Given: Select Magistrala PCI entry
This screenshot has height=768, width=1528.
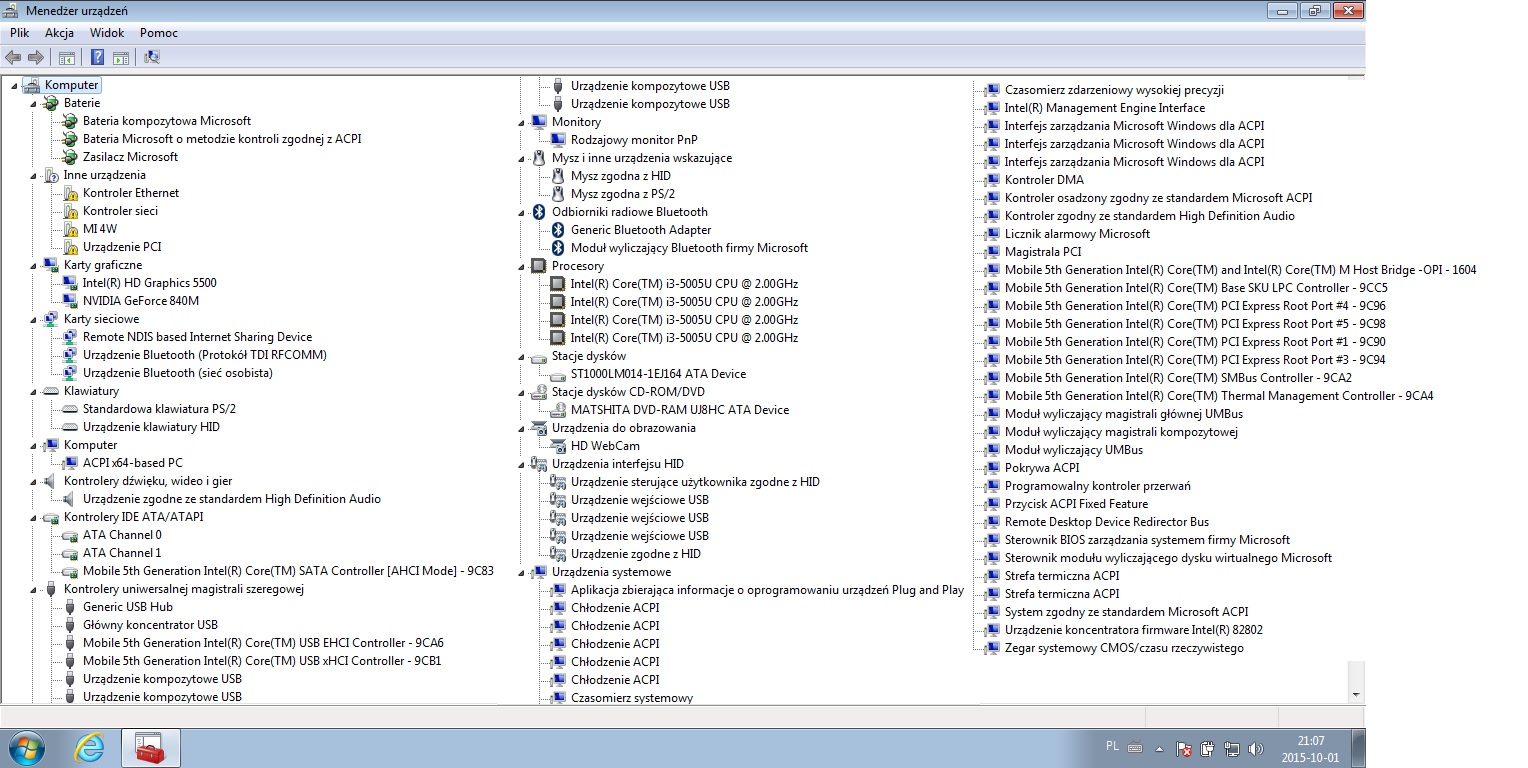Looking at the screenshot, I should [x=1043, y=252].
